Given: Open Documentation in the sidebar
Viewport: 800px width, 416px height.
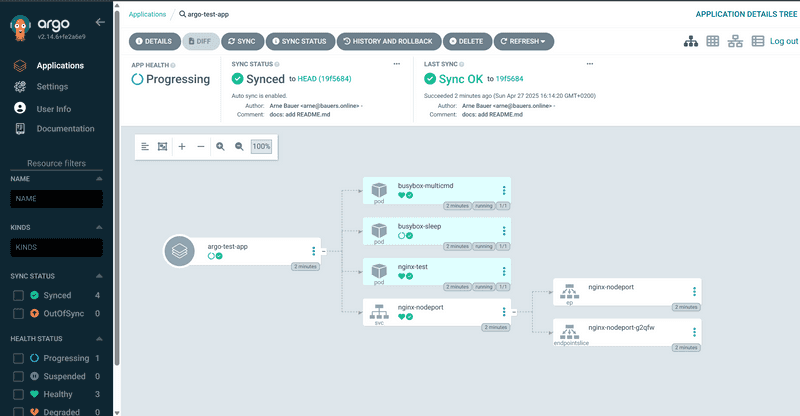Looking at the screenshot, I should point(65,129).
